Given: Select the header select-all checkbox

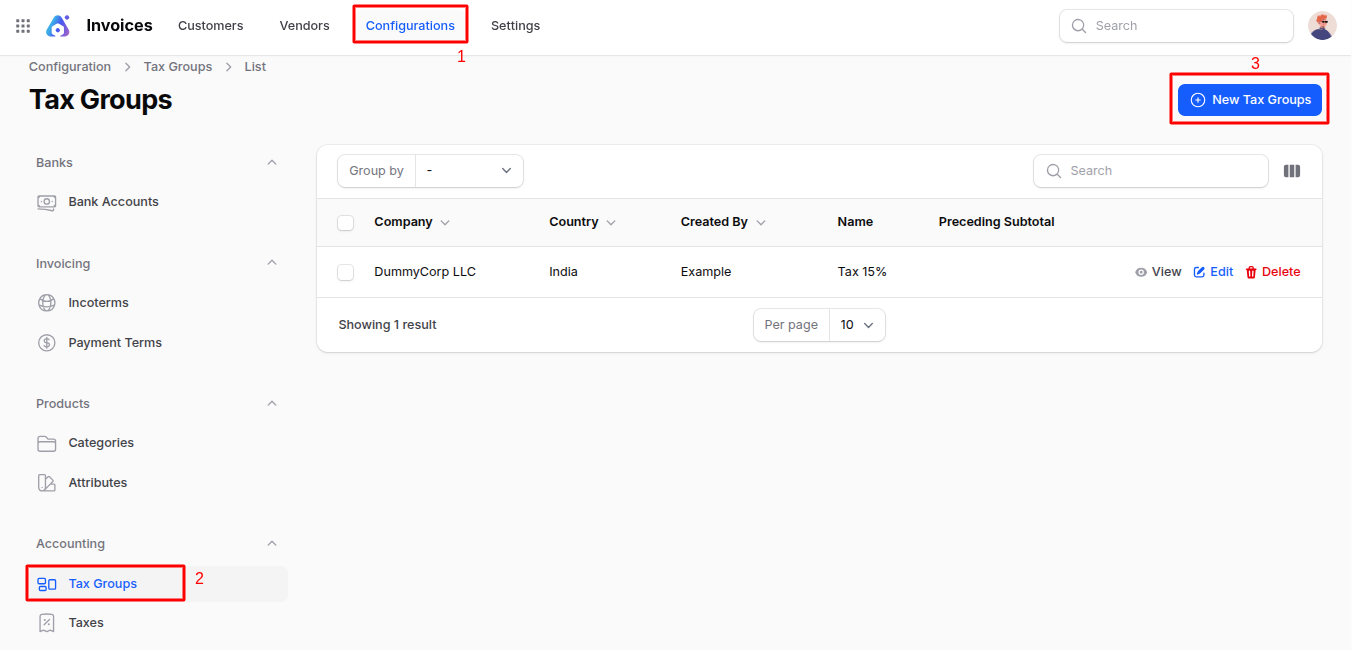Looking at the screenshot, I should coord(346,223).
